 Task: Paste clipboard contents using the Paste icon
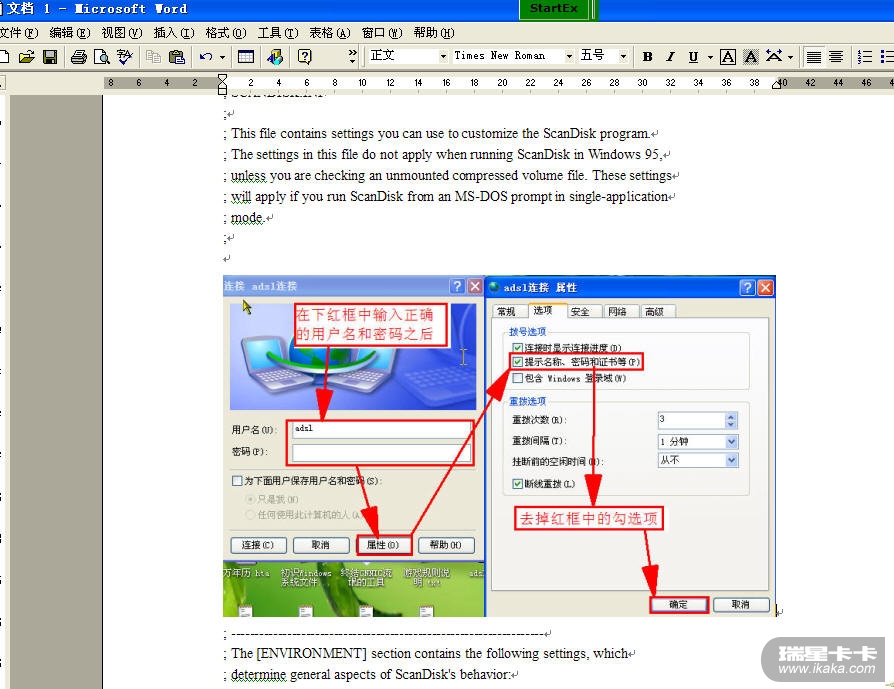177,56
